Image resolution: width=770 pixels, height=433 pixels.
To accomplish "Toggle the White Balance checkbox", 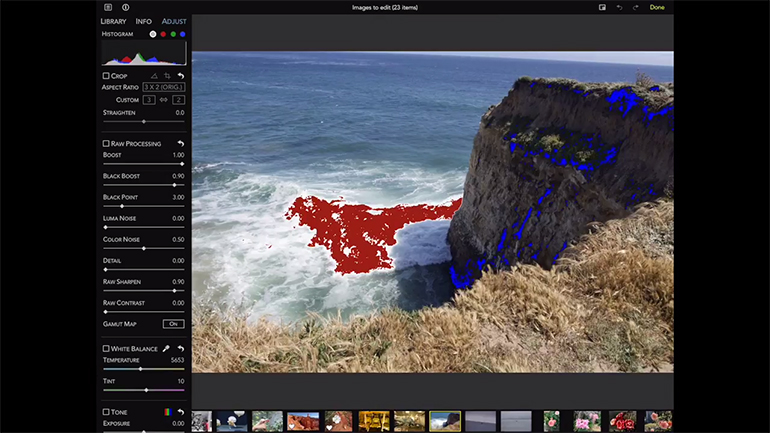I will [x=106, y=348].
